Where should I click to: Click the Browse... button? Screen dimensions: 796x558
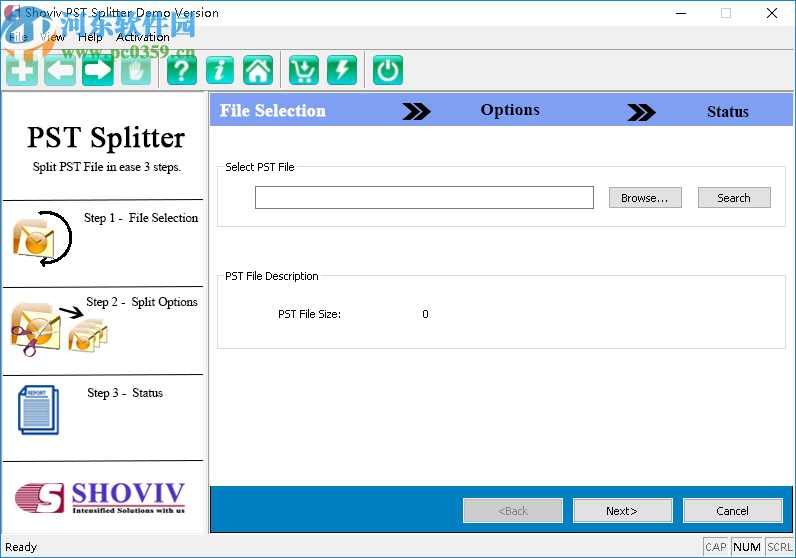click(x=645, y=198)
